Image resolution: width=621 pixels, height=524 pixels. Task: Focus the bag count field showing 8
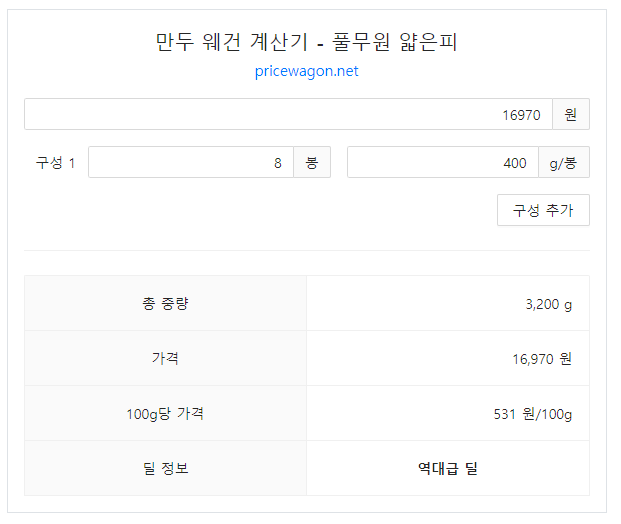click(191, 162)
